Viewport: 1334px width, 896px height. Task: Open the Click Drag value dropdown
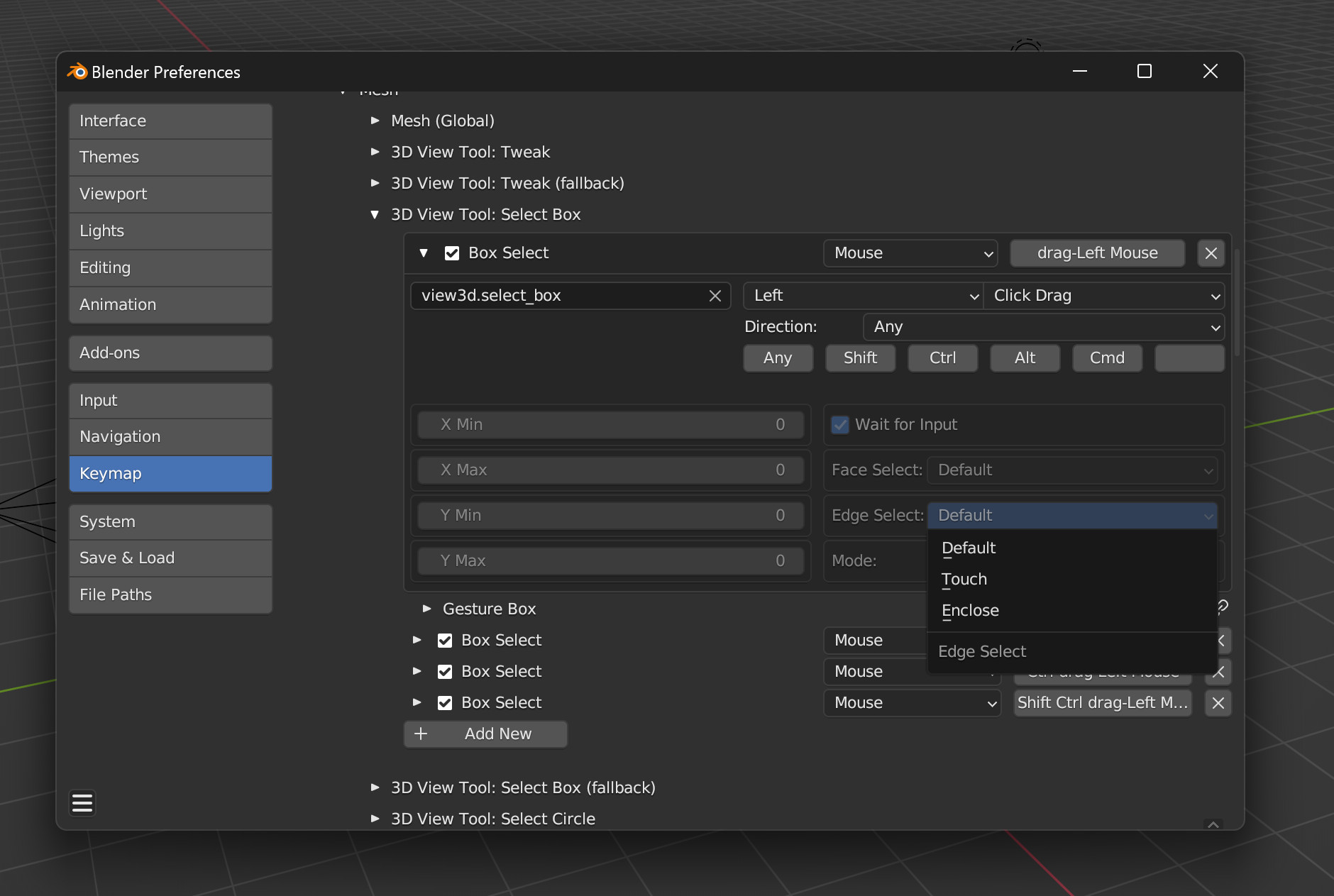1104,296
